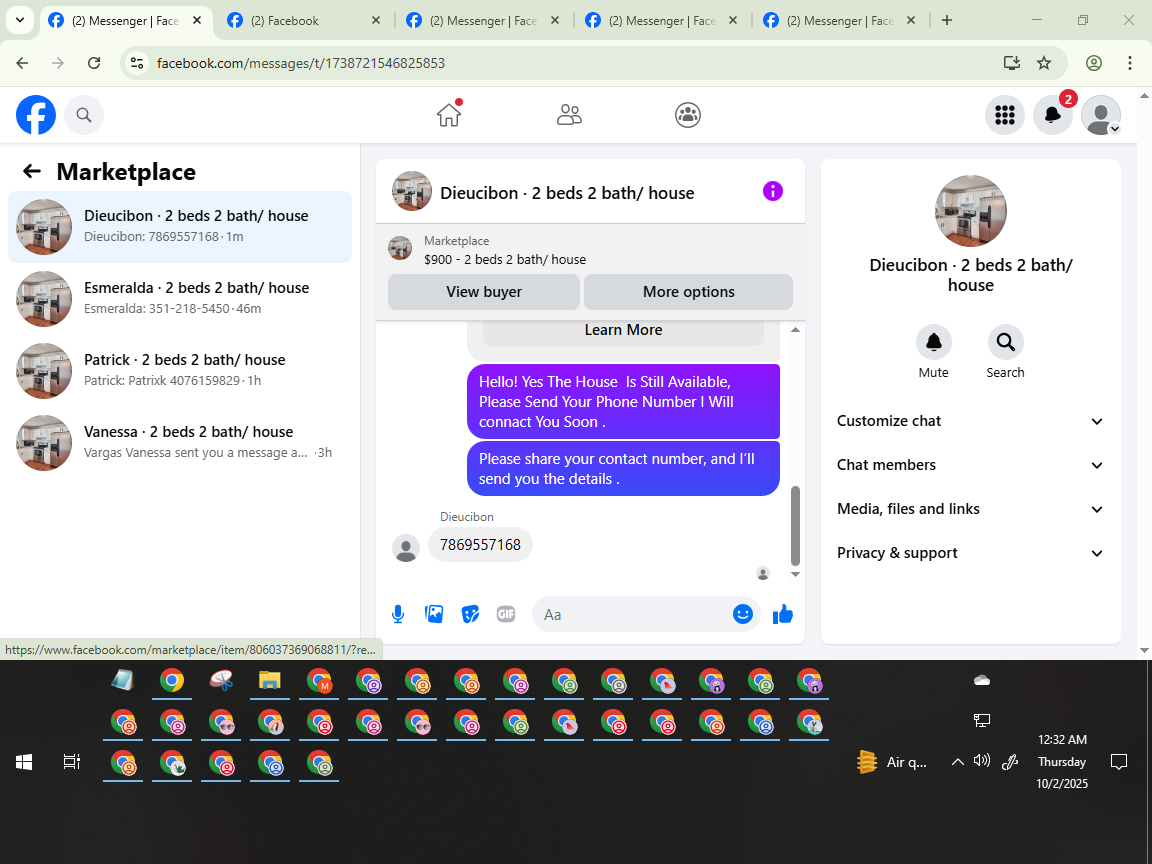Image resolution: width=1152 pixels, height=864 pixels.
Task: Expand Privacy & support section
Action: 971,553
